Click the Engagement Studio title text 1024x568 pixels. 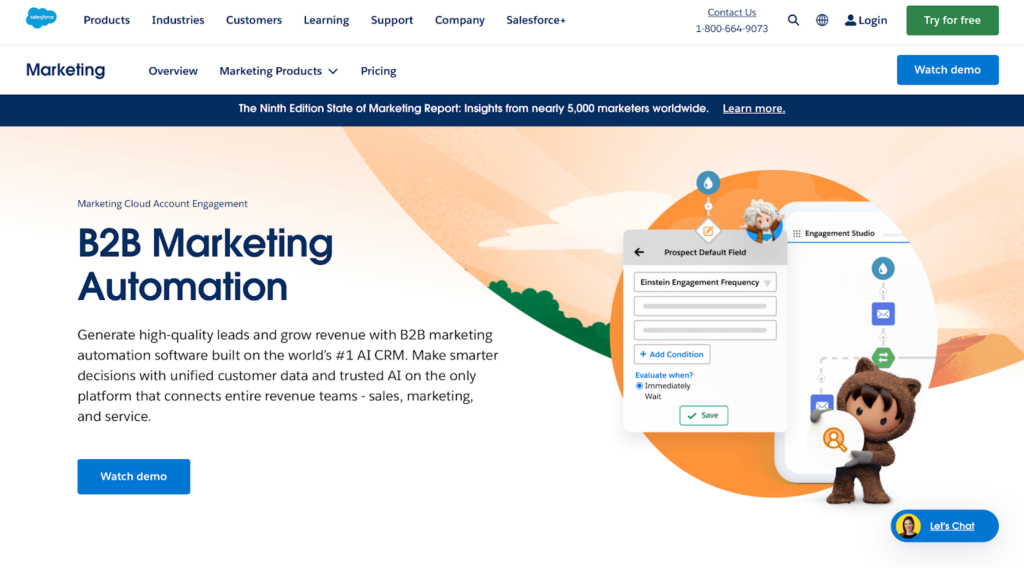point(839,233)
